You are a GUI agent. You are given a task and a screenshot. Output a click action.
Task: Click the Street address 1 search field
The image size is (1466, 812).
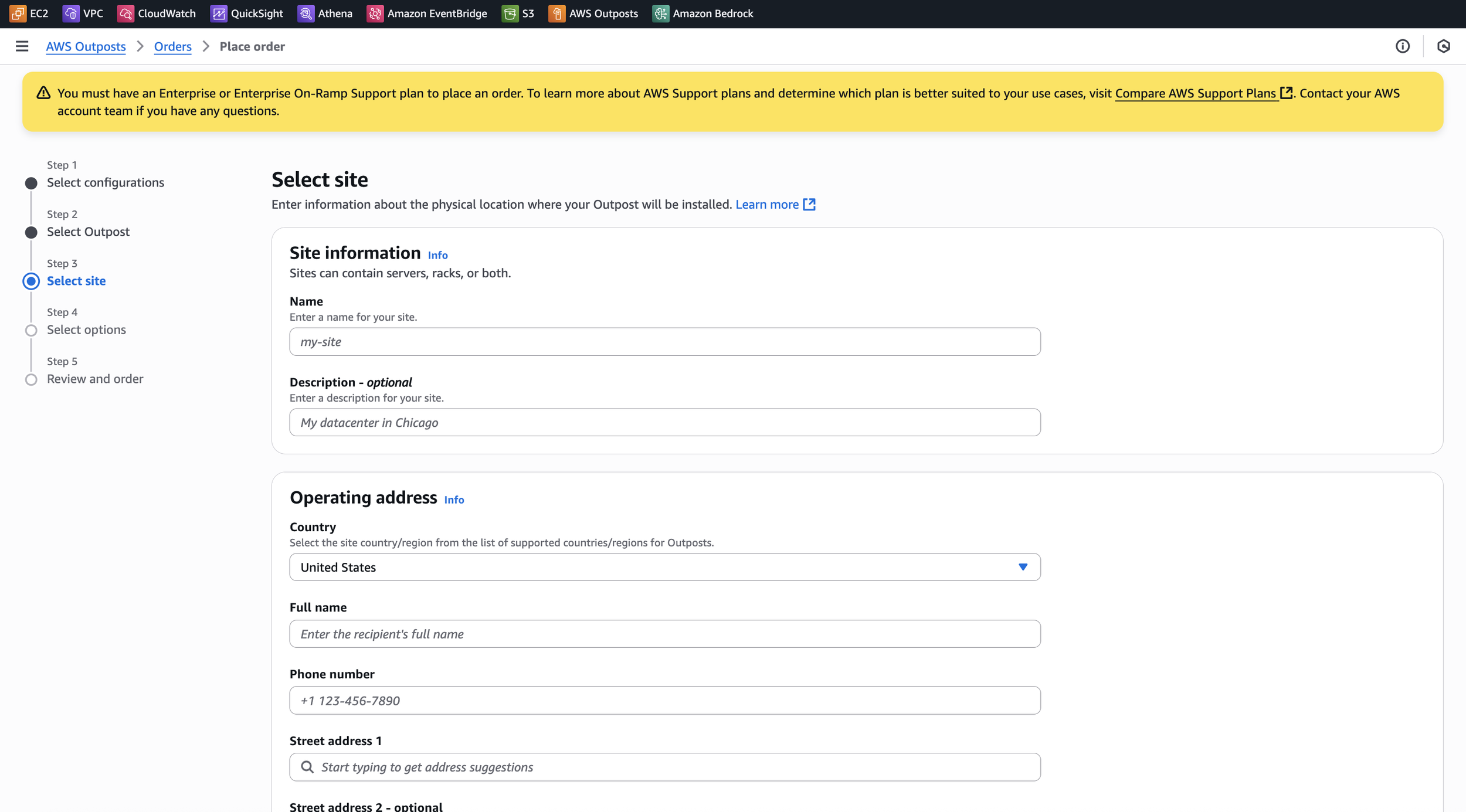pyautogui.click(x=664, y=767)
